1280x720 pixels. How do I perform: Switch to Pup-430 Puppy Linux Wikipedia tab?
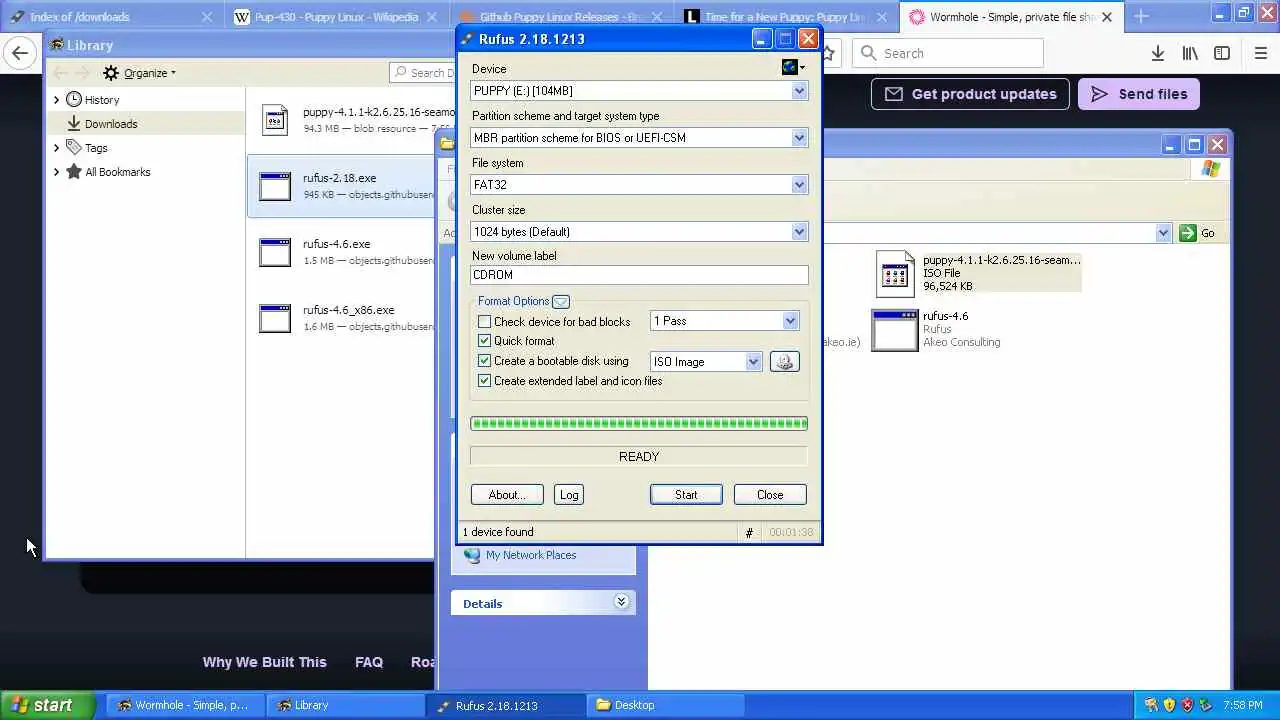click(x=336, y=17)
